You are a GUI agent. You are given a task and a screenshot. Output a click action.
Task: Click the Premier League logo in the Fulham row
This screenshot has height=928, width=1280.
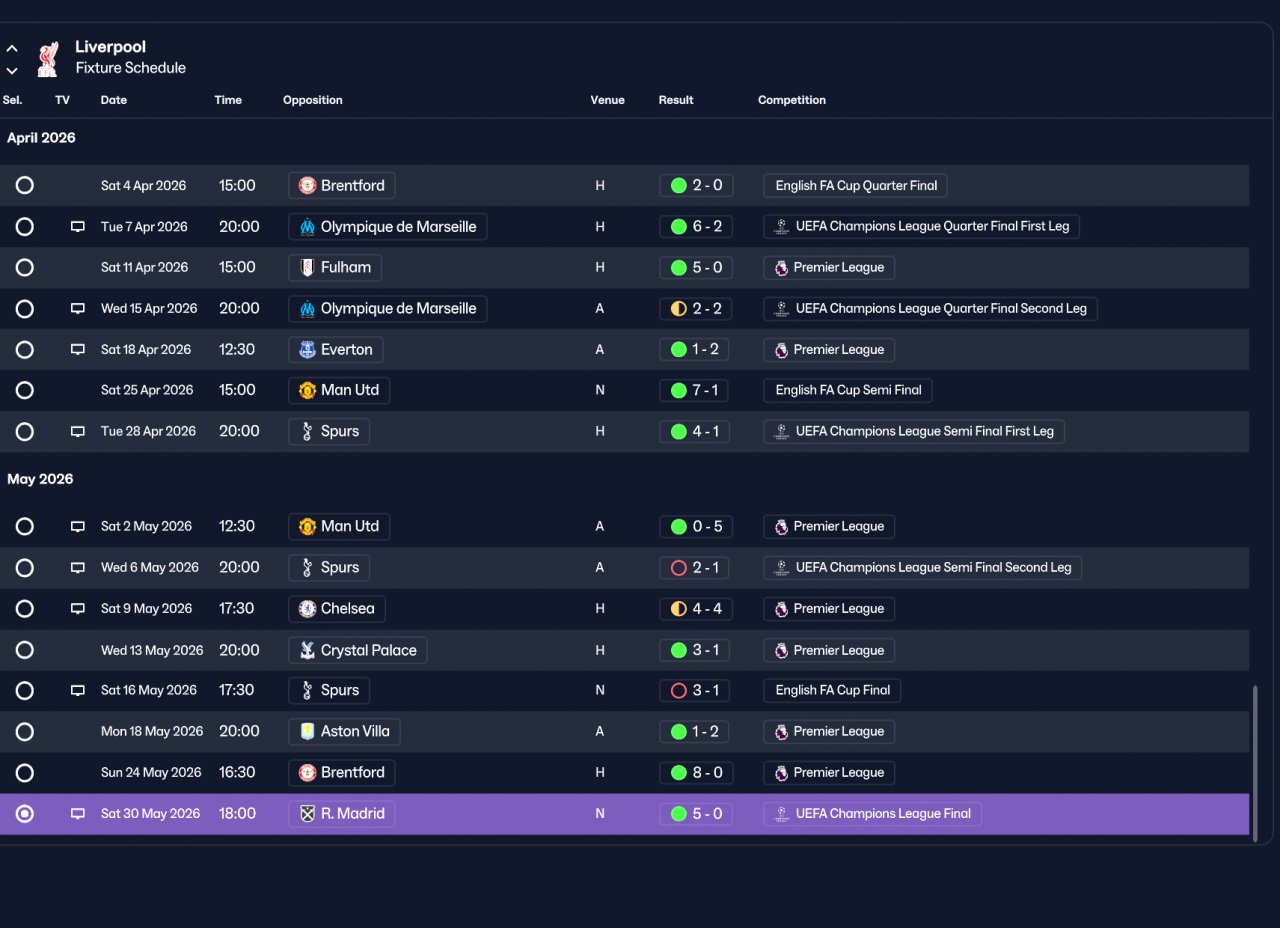[782, 268]
